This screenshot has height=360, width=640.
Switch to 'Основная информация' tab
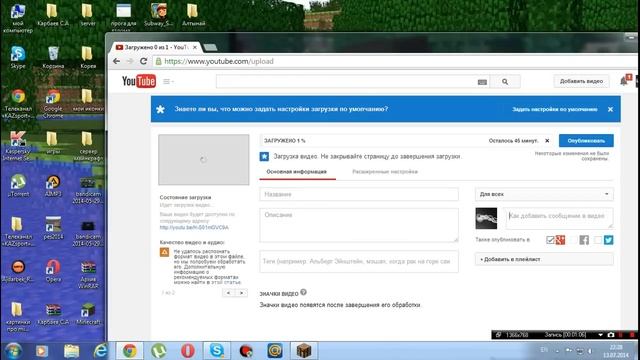click(297, 172)
